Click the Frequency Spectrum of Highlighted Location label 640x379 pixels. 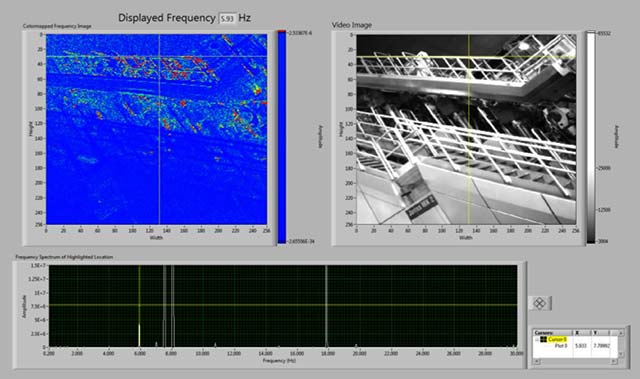tap(64, 257)
